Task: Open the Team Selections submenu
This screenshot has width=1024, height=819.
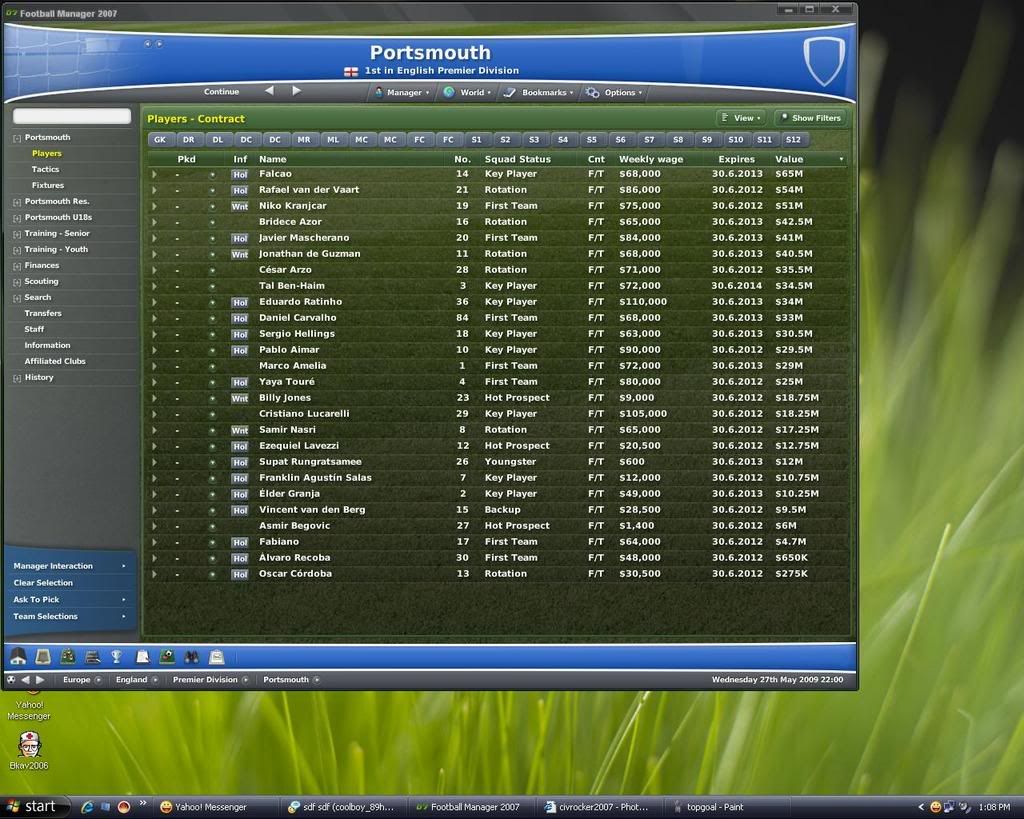Action: (x=69, y=616)
